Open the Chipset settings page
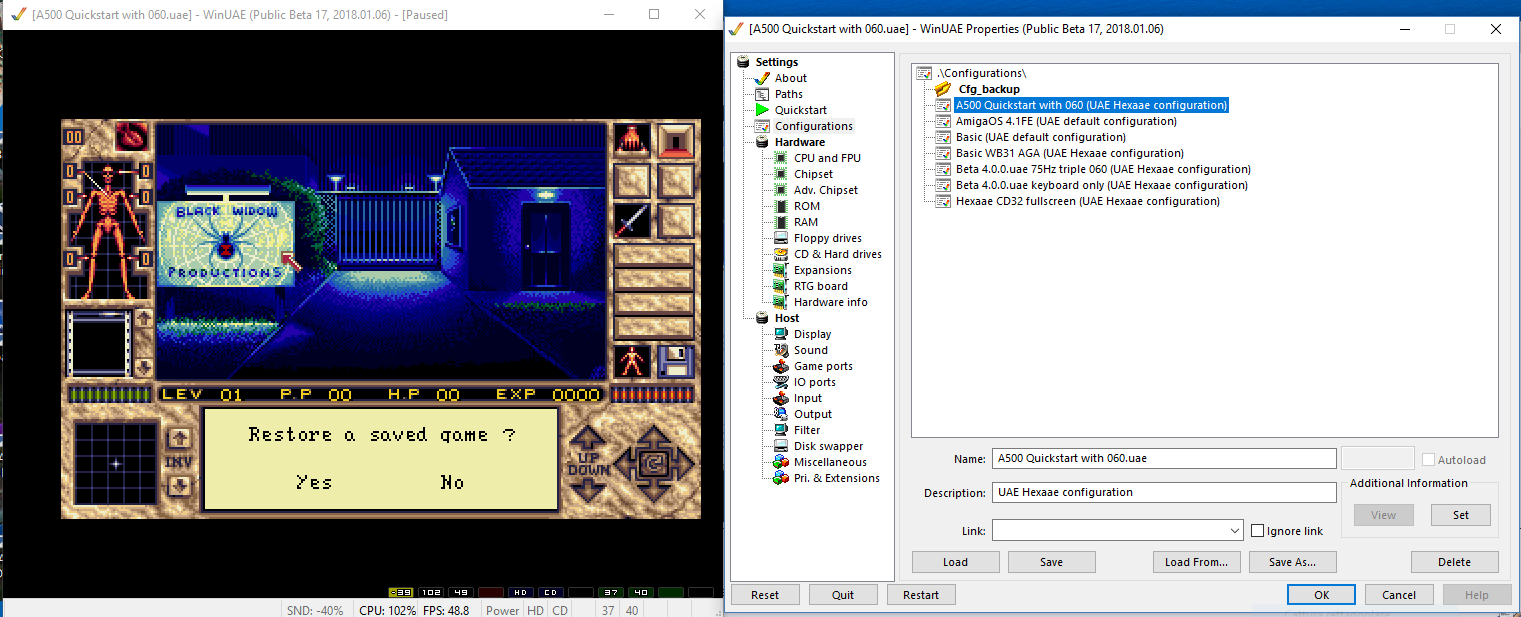The height and width of the screenshot is (617, 1521). (813, 174)
